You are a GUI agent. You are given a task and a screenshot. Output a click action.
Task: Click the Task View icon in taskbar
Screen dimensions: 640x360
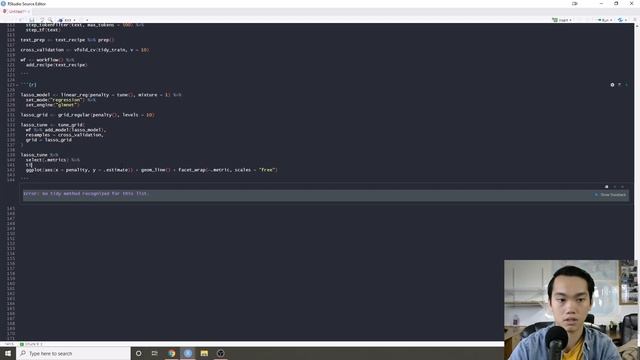pos(155,353)
